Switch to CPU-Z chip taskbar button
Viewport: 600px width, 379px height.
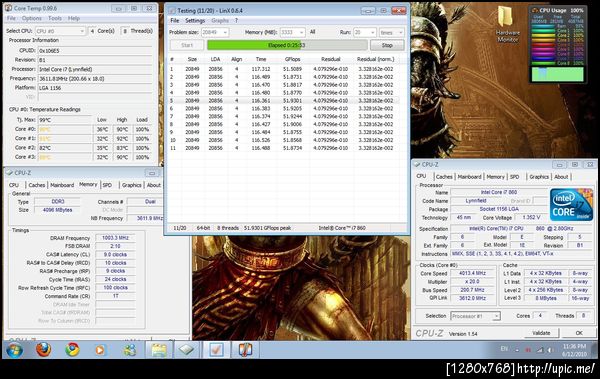point(187,350)
